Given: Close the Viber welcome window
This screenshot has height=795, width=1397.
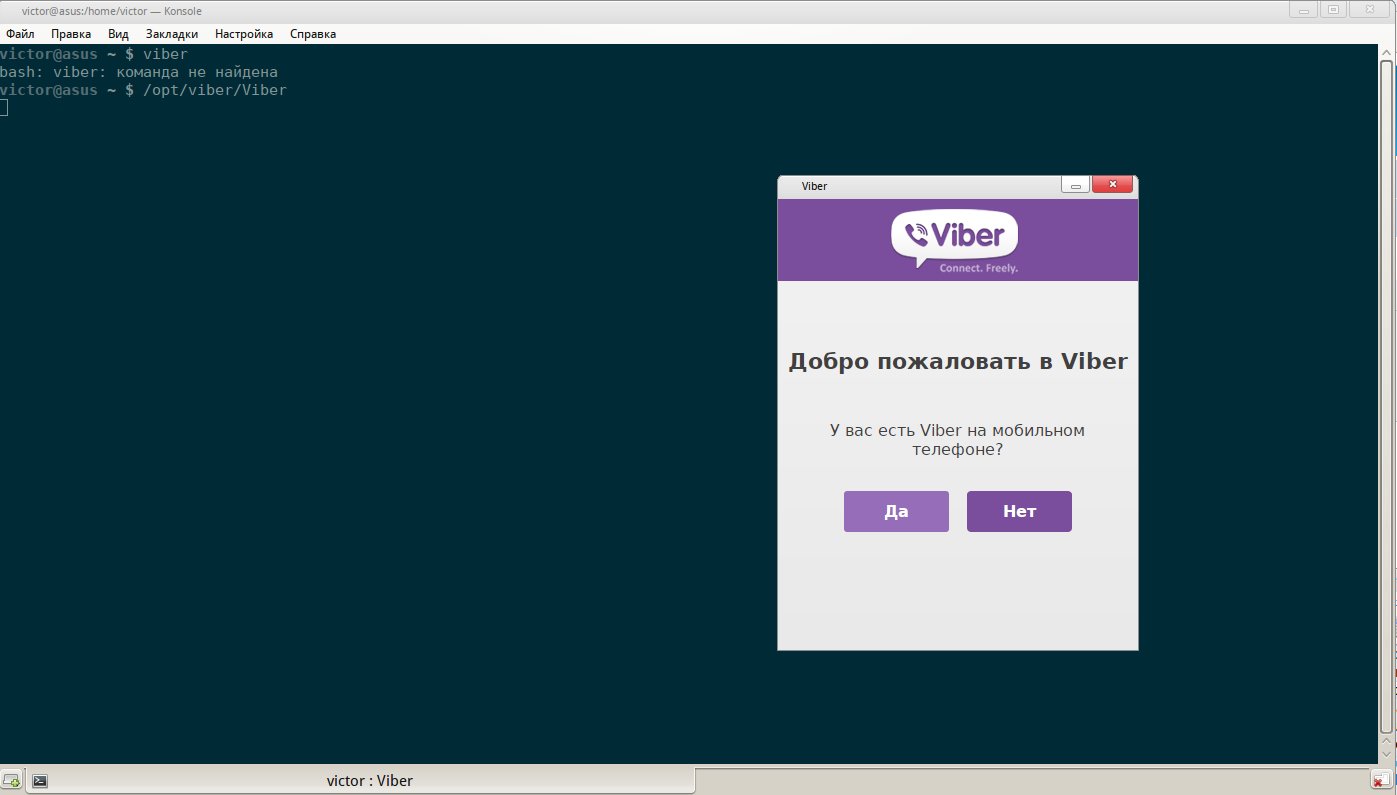Looking at the screenshot, I should 1112,185.
